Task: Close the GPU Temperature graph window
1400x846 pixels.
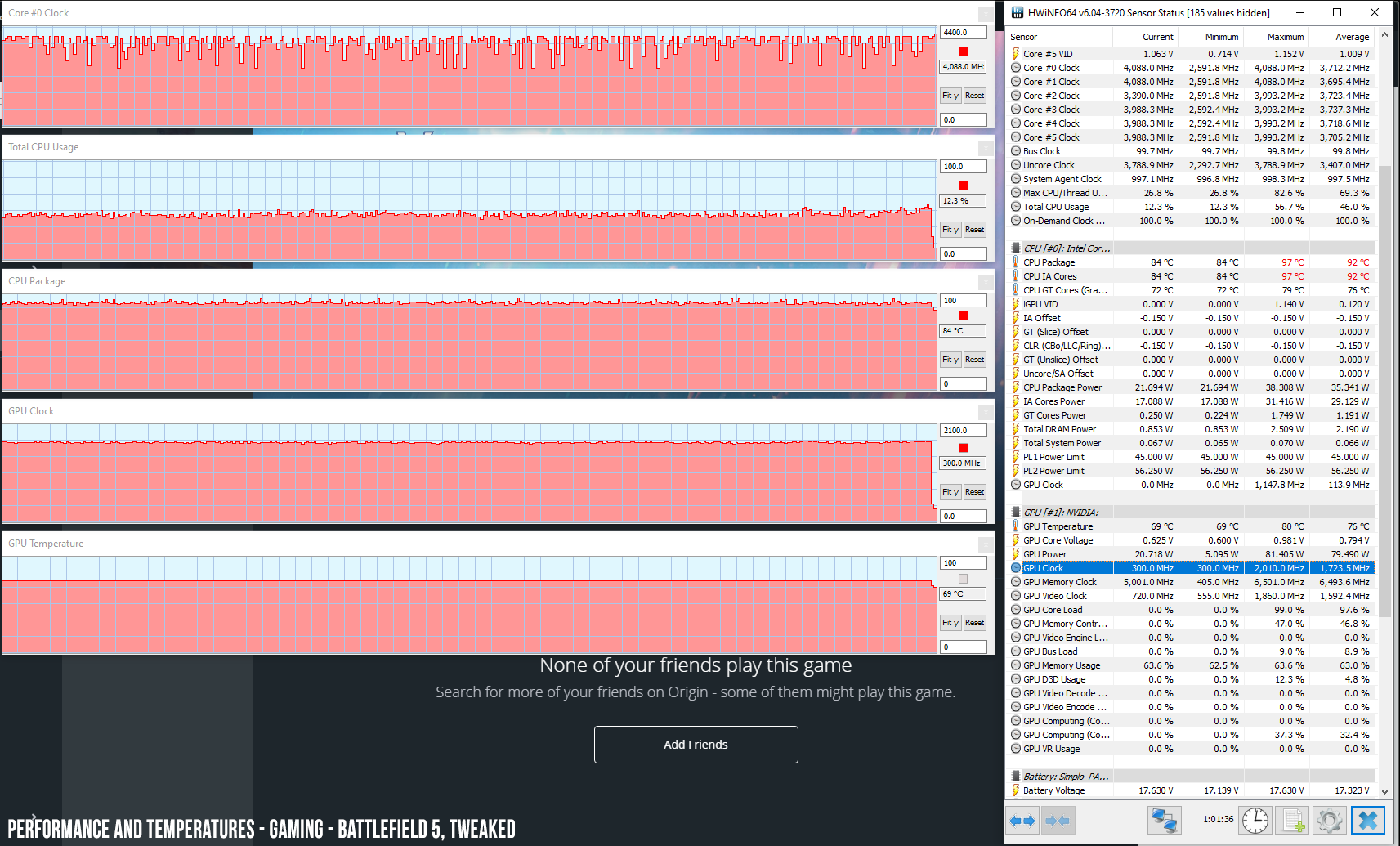Action: [x=986, y=544]
